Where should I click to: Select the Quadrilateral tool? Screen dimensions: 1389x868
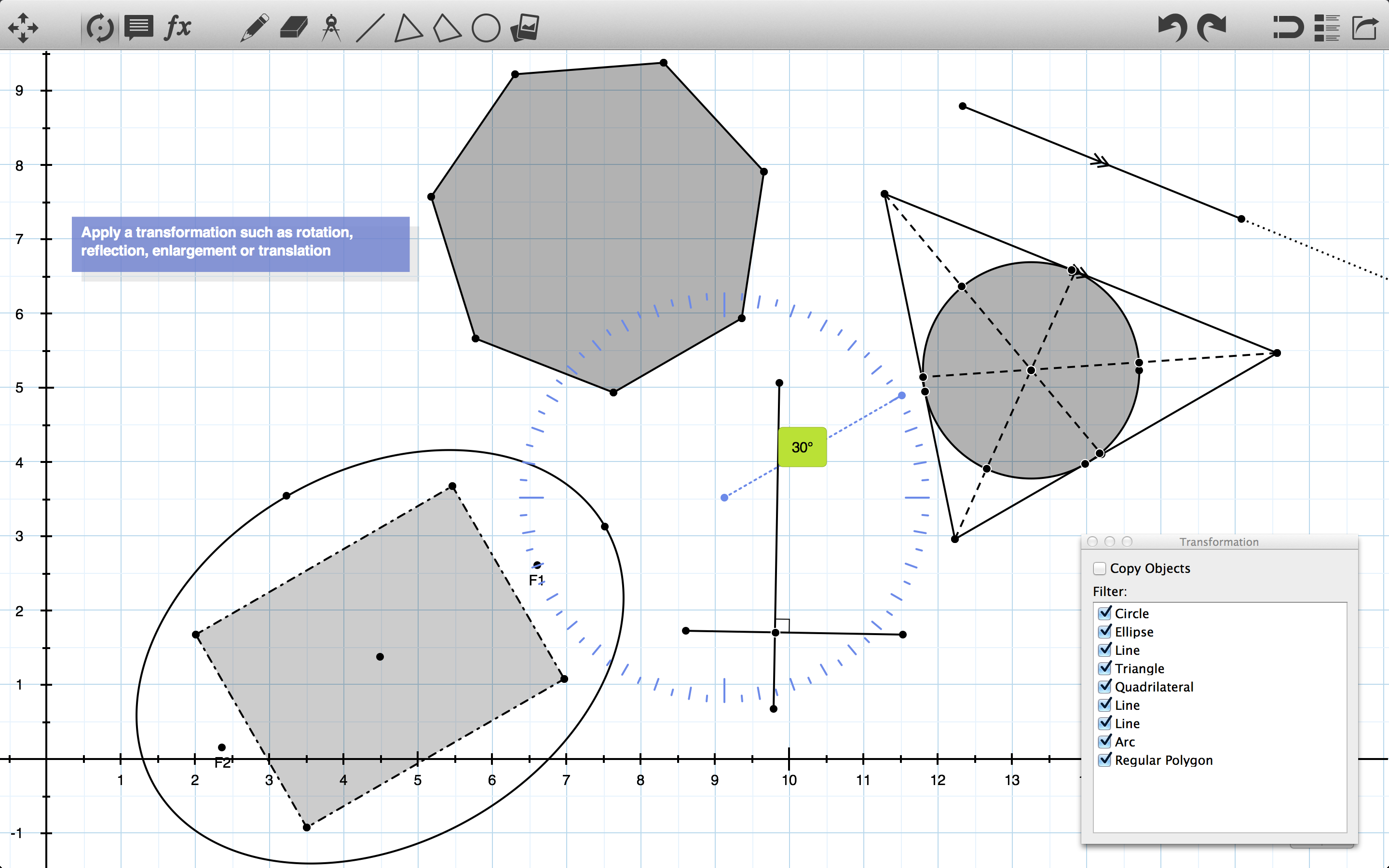[x=447, y=27]
